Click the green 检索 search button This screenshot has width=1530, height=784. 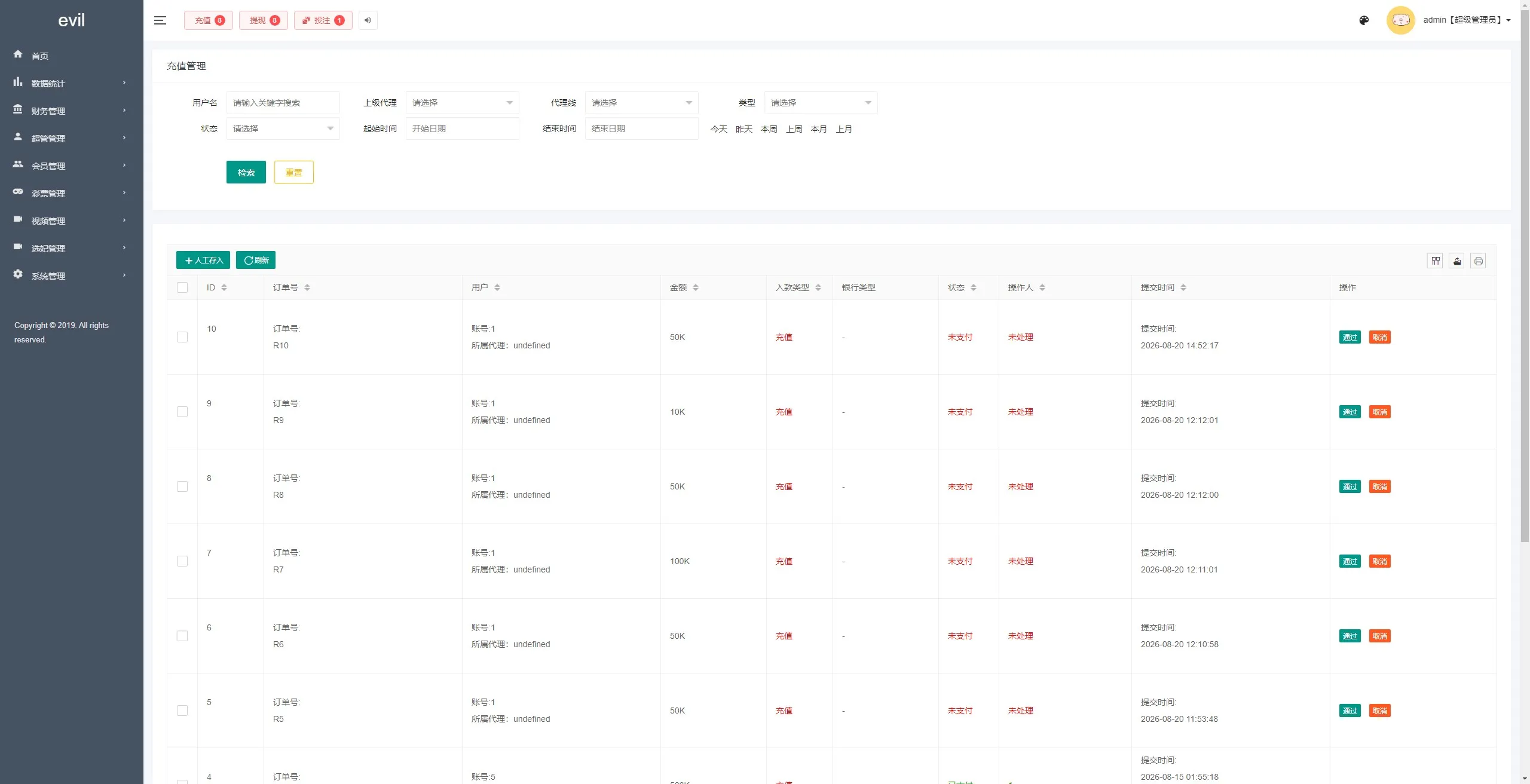pos(246,172)
